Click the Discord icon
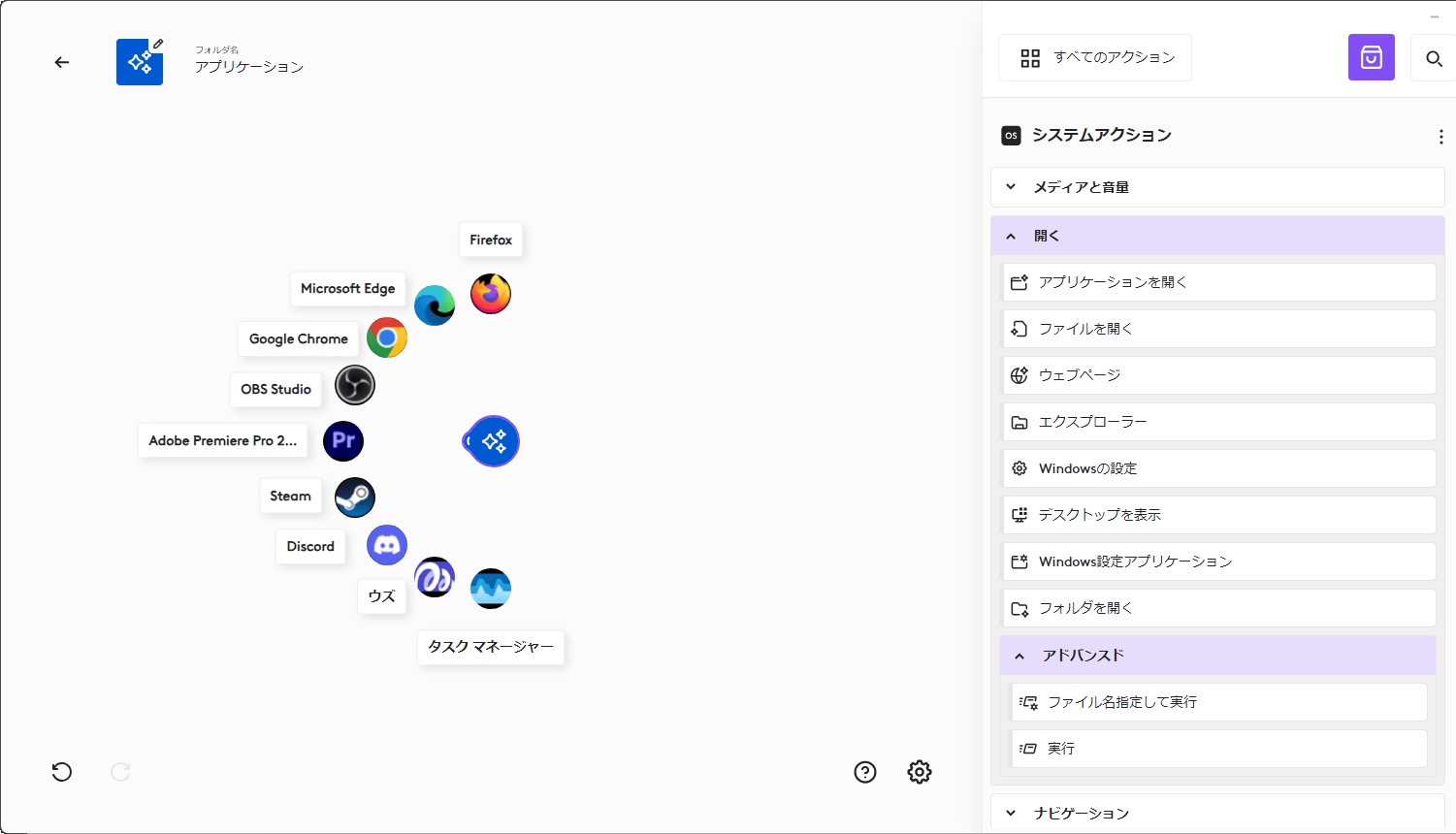 (387, 545)
